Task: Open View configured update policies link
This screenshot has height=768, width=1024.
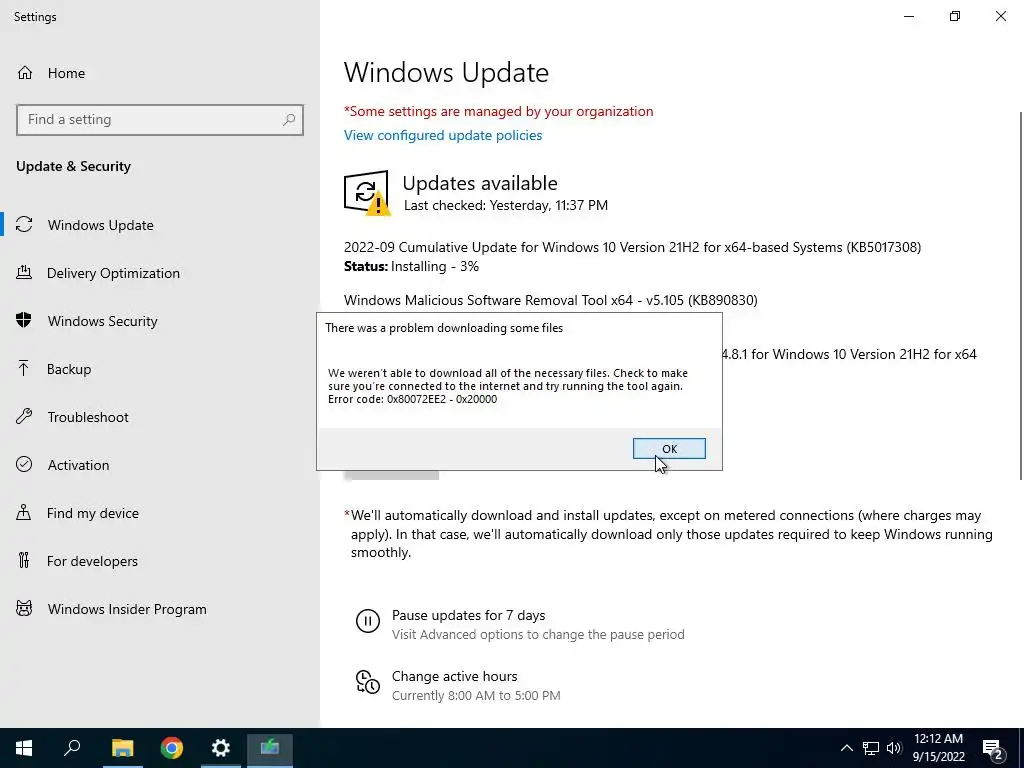Action: tap(443, 135)
